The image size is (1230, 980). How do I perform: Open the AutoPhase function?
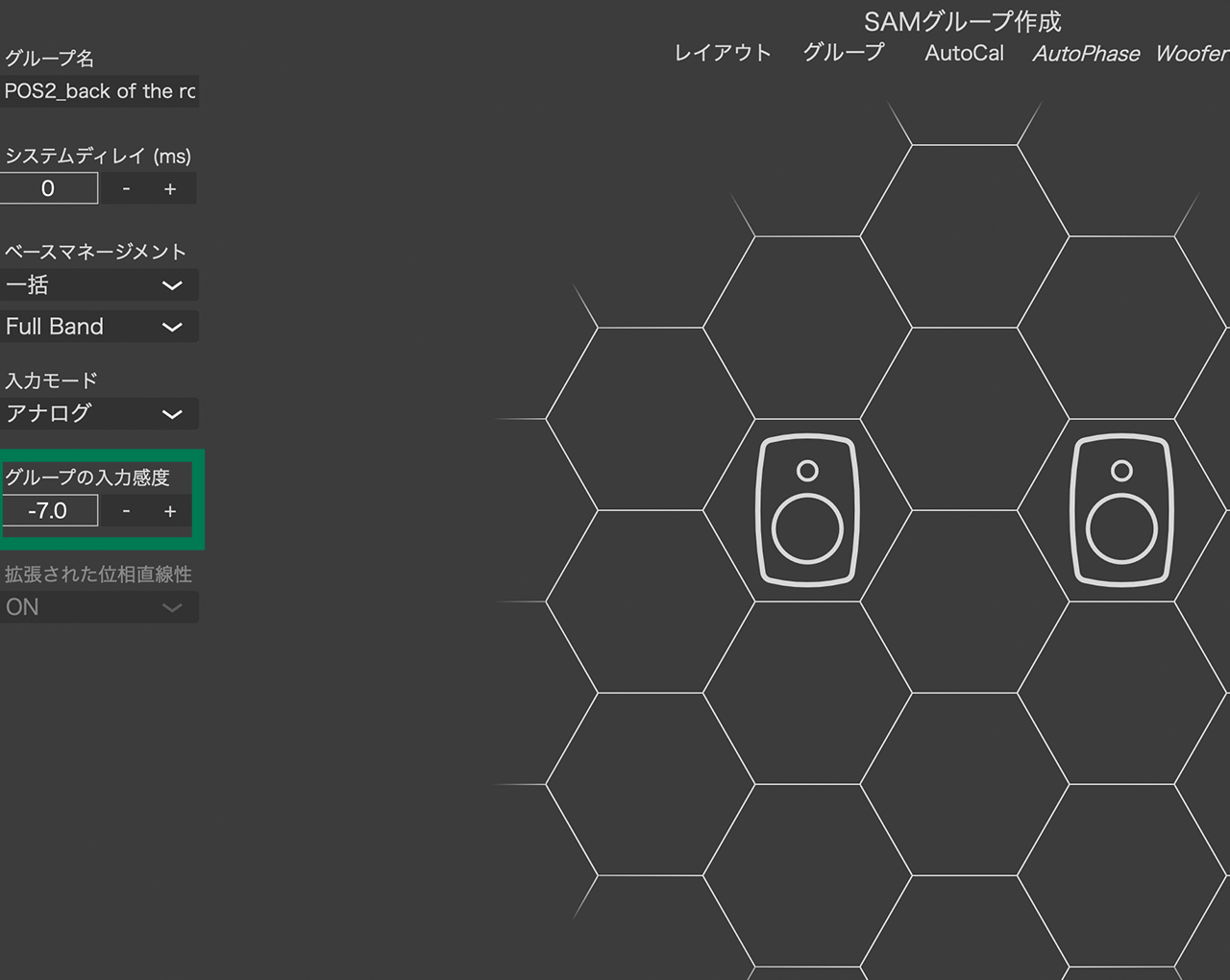[x=1086, y=54]
